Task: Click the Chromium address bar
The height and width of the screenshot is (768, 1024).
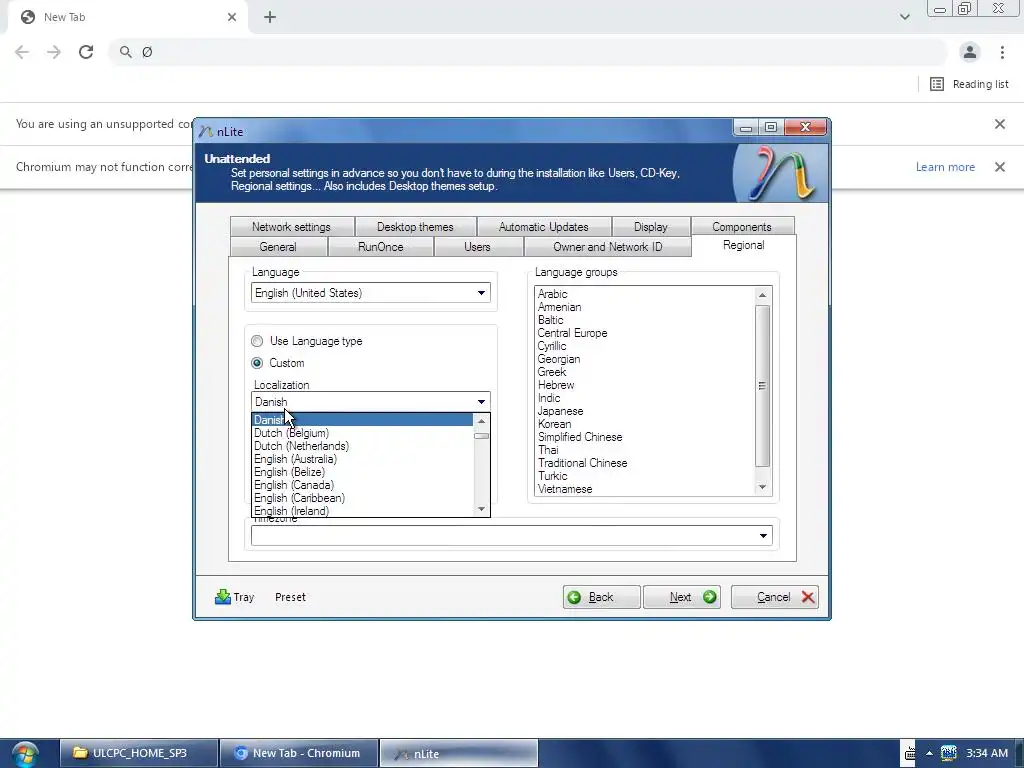Action: click(529, 52)
